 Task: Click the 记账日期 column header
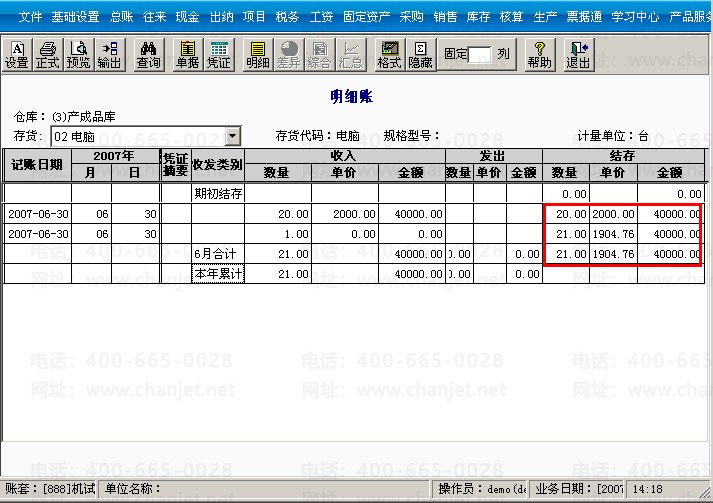[37, 165]
